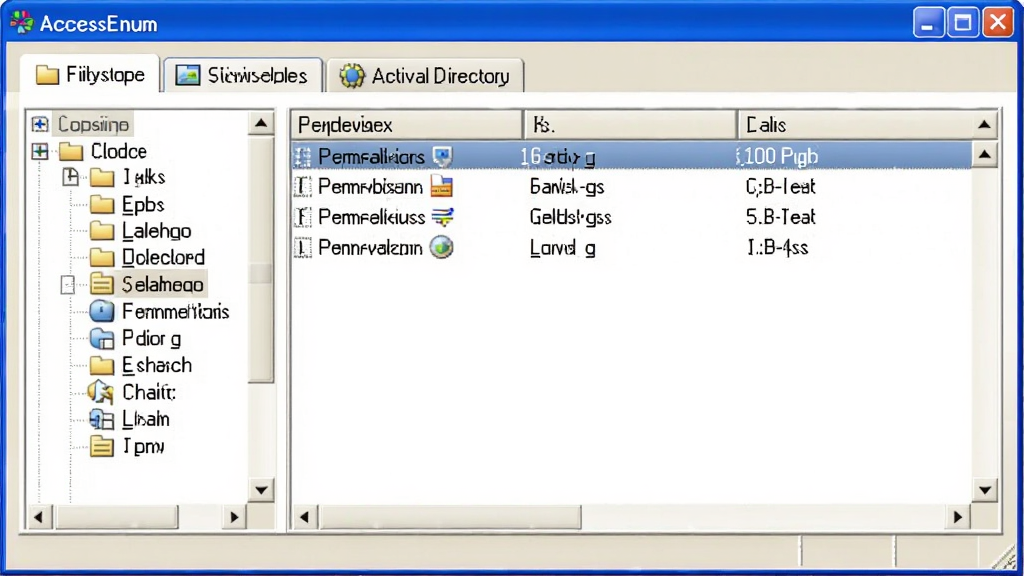Click tree panel scroll right arrow
1024x576 pixels.
coord(234,517)
